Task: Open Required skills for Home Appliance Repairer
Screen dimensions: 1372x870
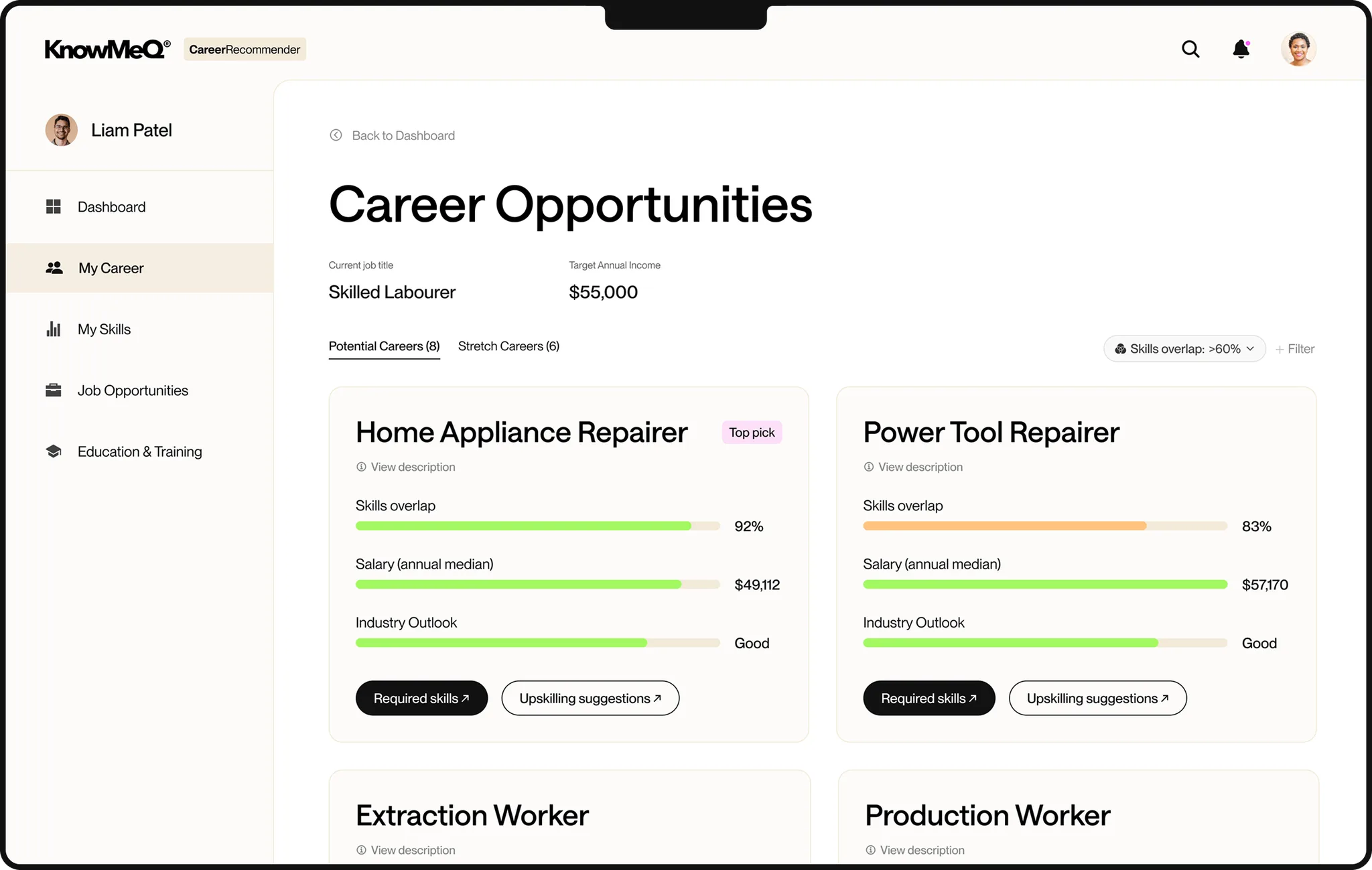Action: point(421,699)
